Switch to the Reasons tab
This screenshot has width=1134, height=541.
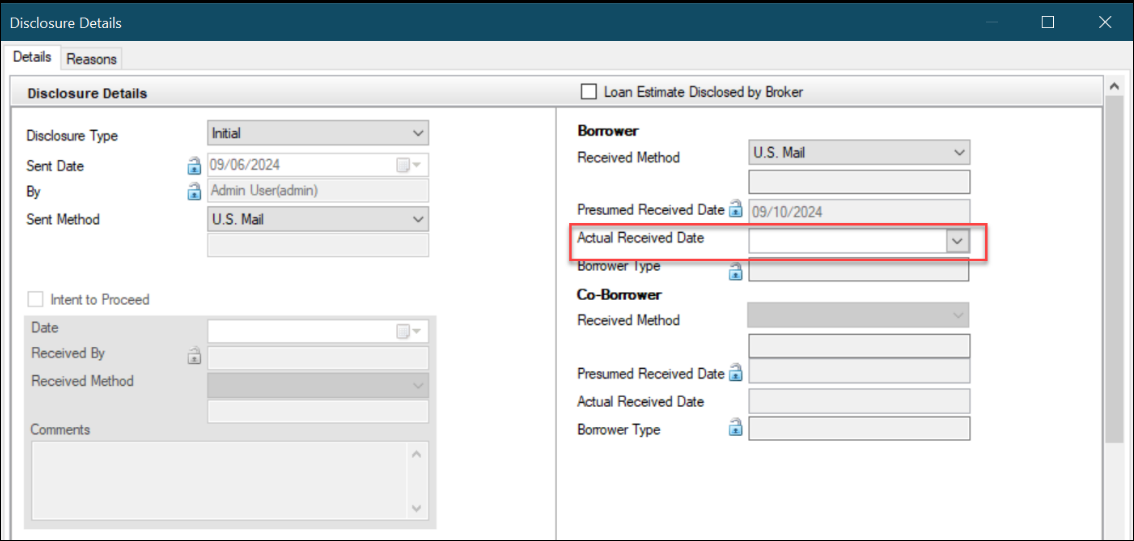coord(92,59)
